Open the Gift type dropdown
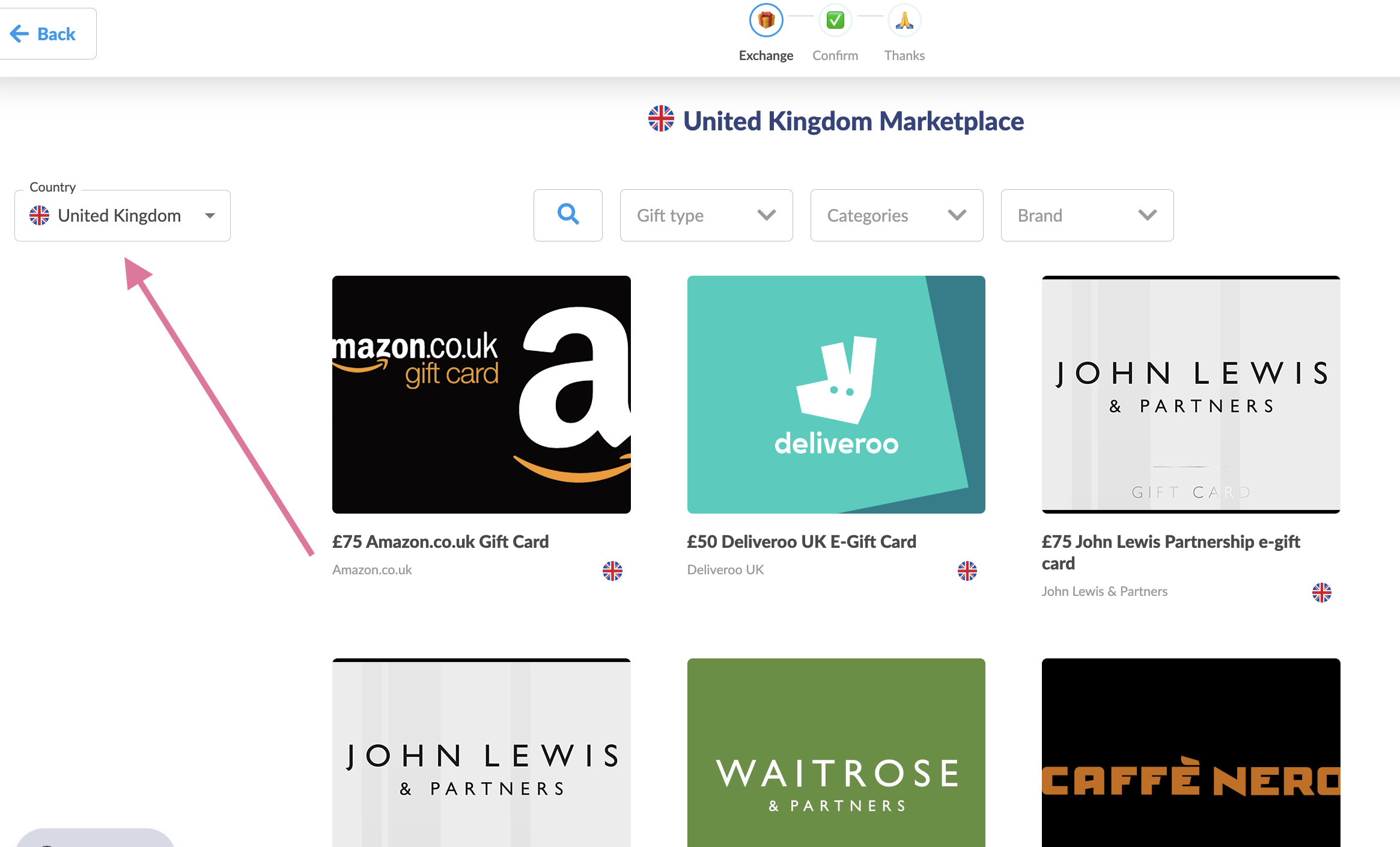This screenshot has height=847, width=1400. coord(707,215)
